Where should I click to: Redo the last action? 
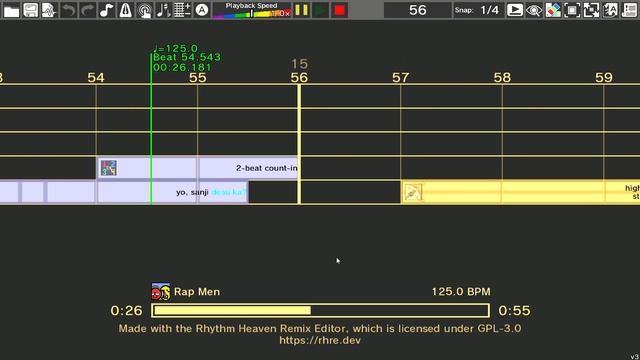click(x=87, y=10)
